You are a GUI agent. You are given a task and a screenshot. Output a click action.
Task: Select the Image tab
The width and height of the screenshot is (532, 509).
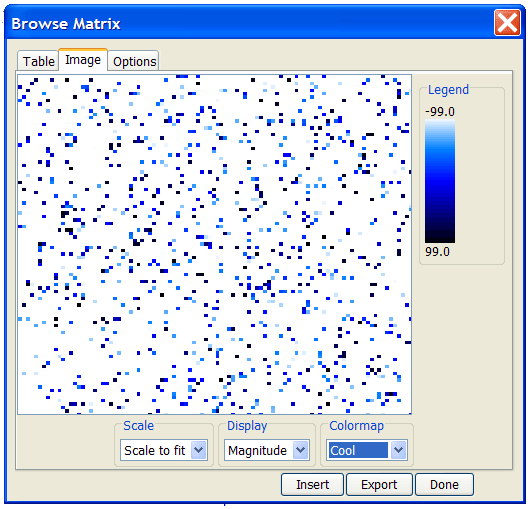[x=83, y=60]
